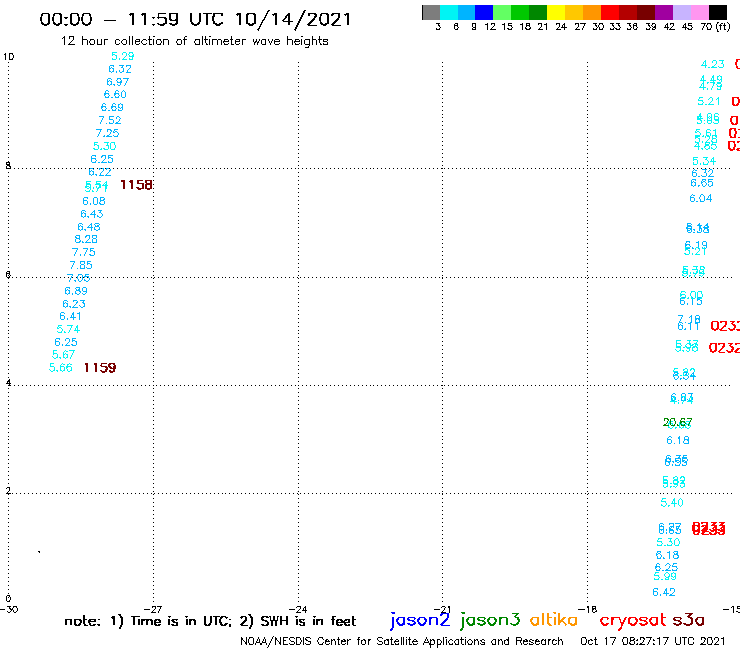Viewport: 740px width, 650px height.
Task: Click the black swatch ending the color scale
Action: [x=717, y=12]
